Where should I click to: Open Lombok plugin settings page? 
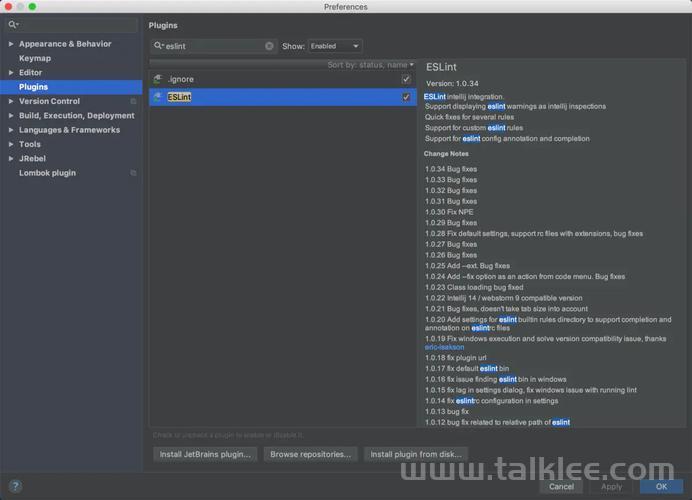coord(47,173)
